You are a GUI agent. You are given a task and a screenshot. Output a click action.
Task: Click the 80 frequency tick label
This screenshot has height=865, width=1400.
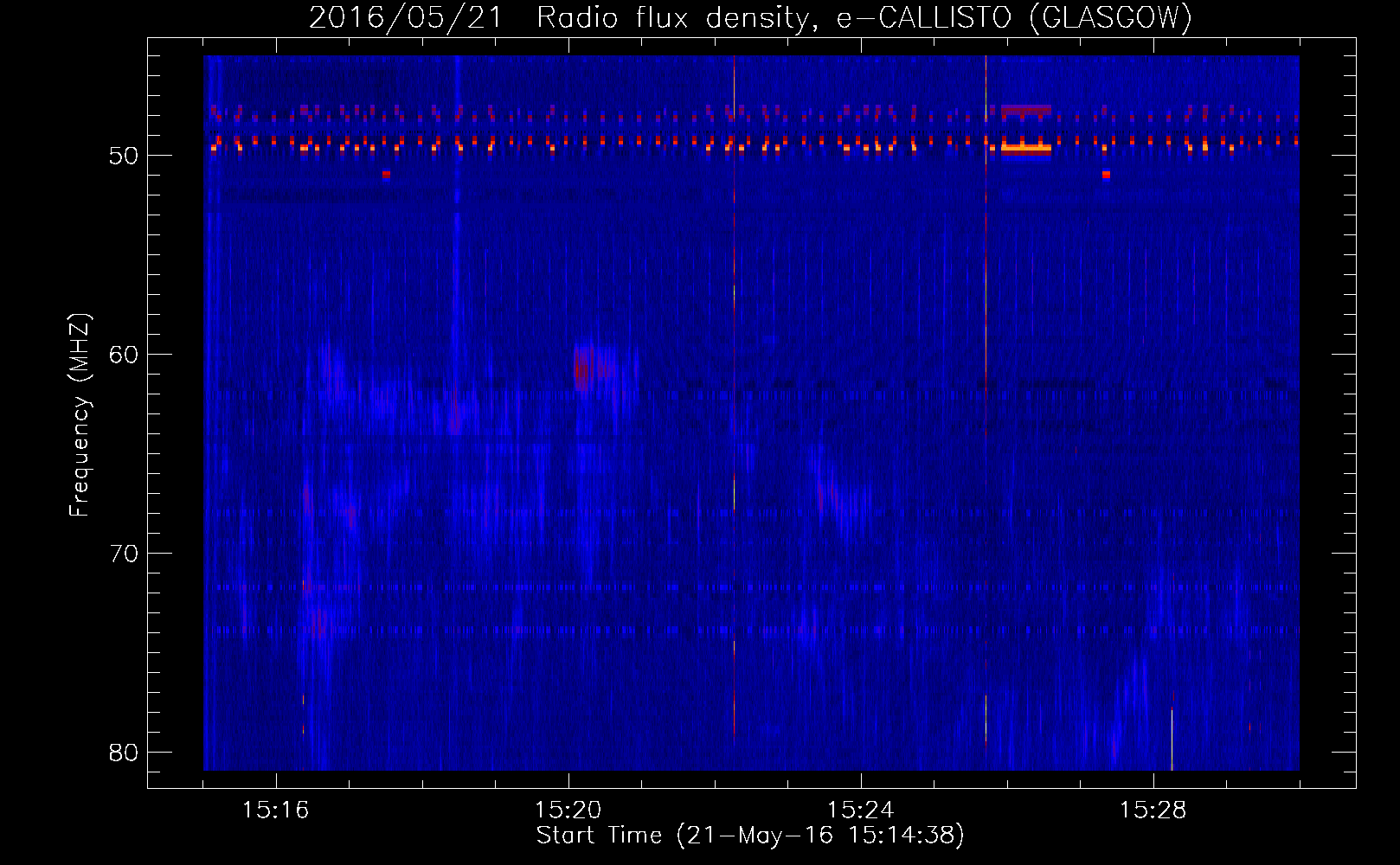[x=124, y=753]
